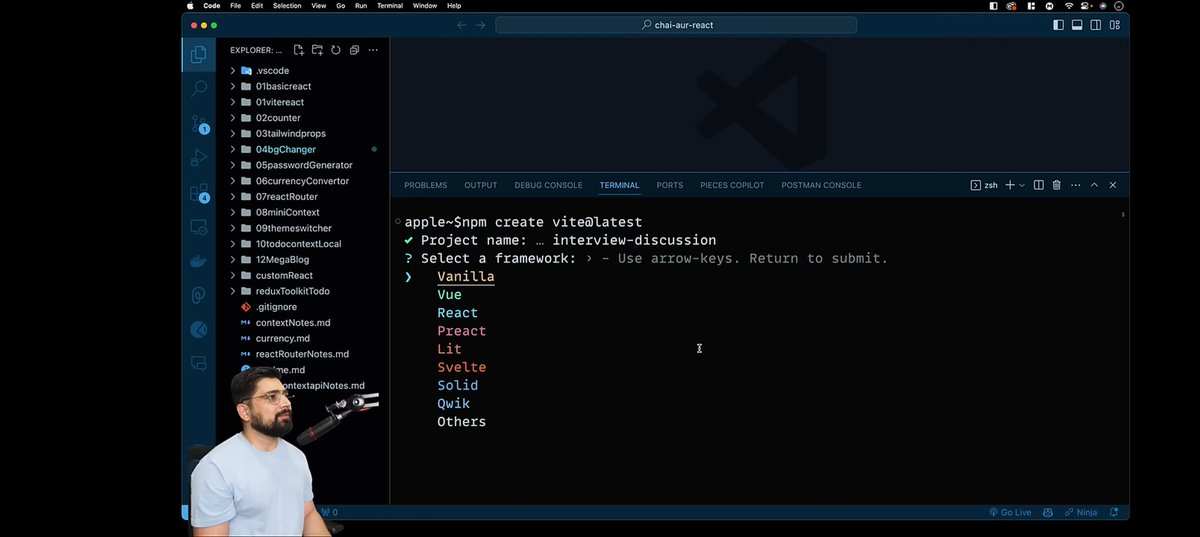This screenshot has width=1200, height=537.
Task: Expand the reduxToolkitTodo folder
Action: point(290,291)
